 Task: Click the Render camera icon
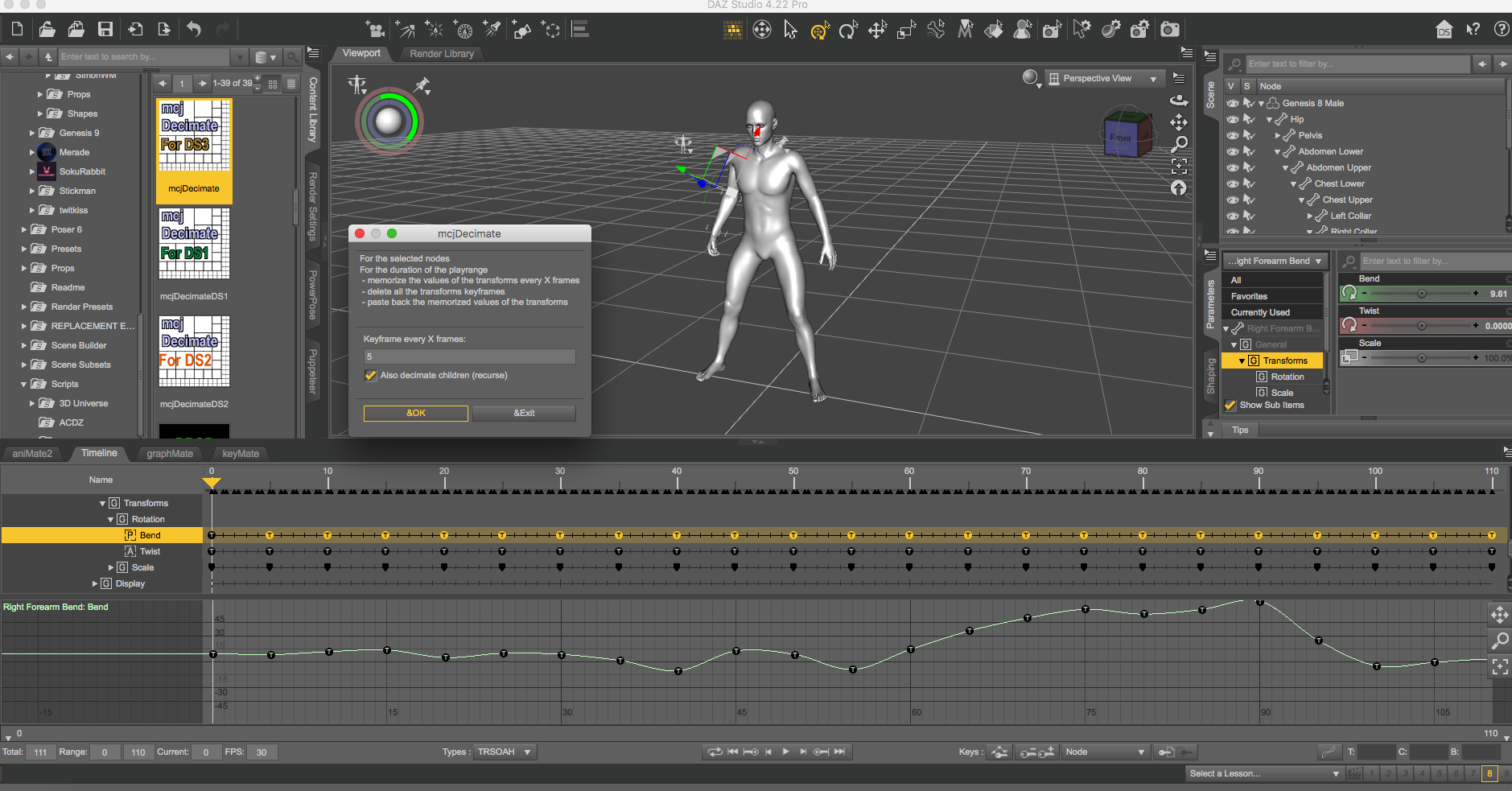(x=1170, y=30)
